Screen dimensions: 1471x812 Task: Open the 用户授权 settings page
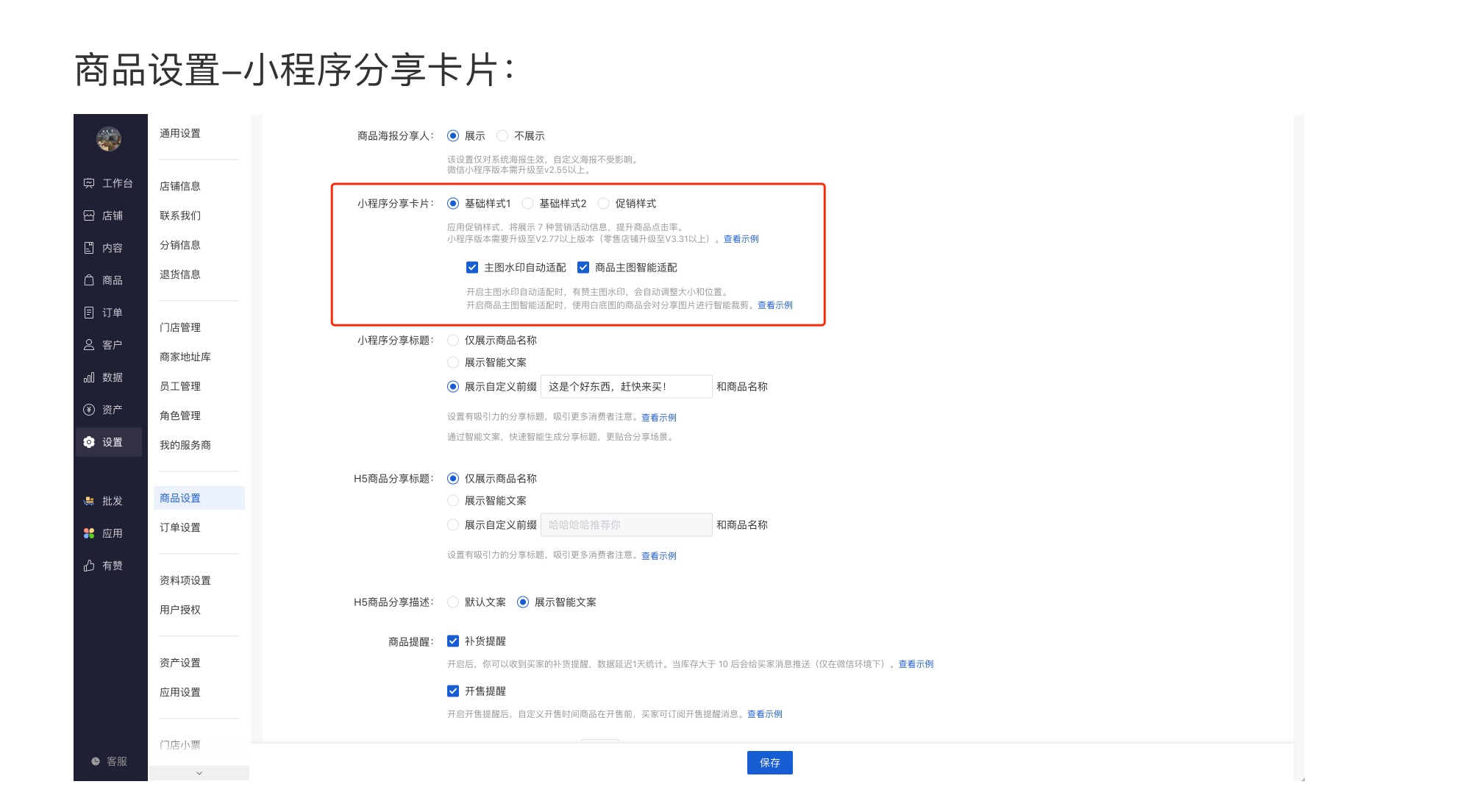pyautogui.click(x=179, y=609)
